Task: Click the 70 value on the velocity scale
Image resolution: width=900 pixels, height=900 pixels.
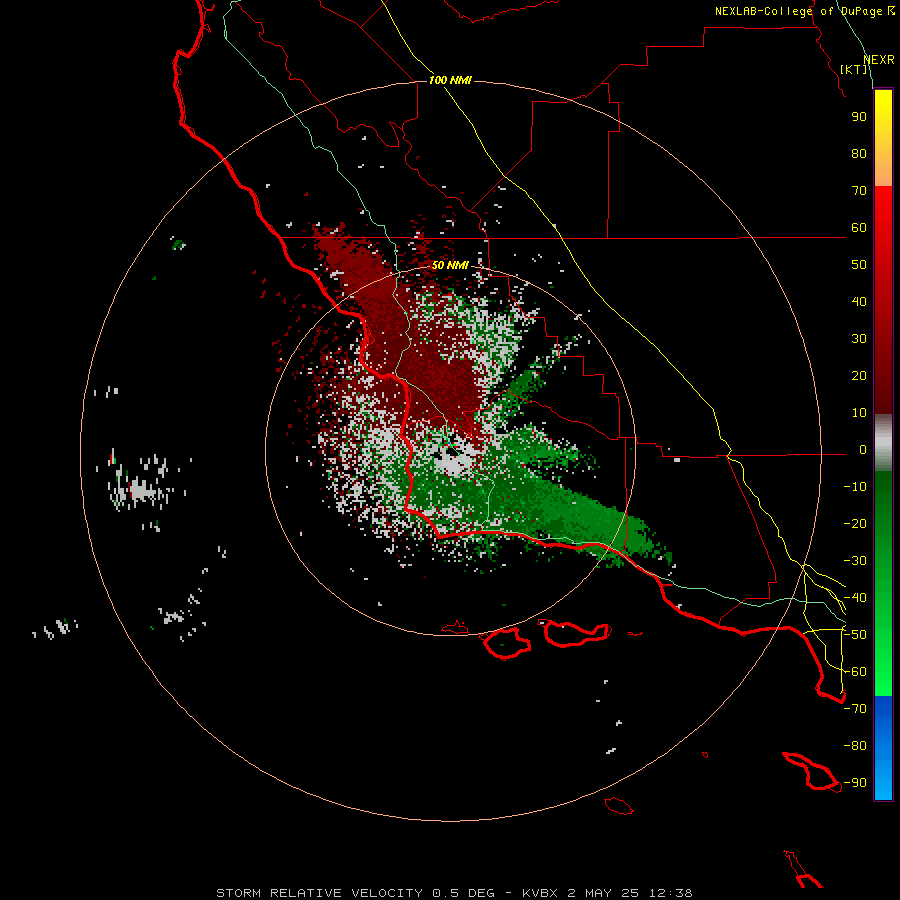Action: 859,191
